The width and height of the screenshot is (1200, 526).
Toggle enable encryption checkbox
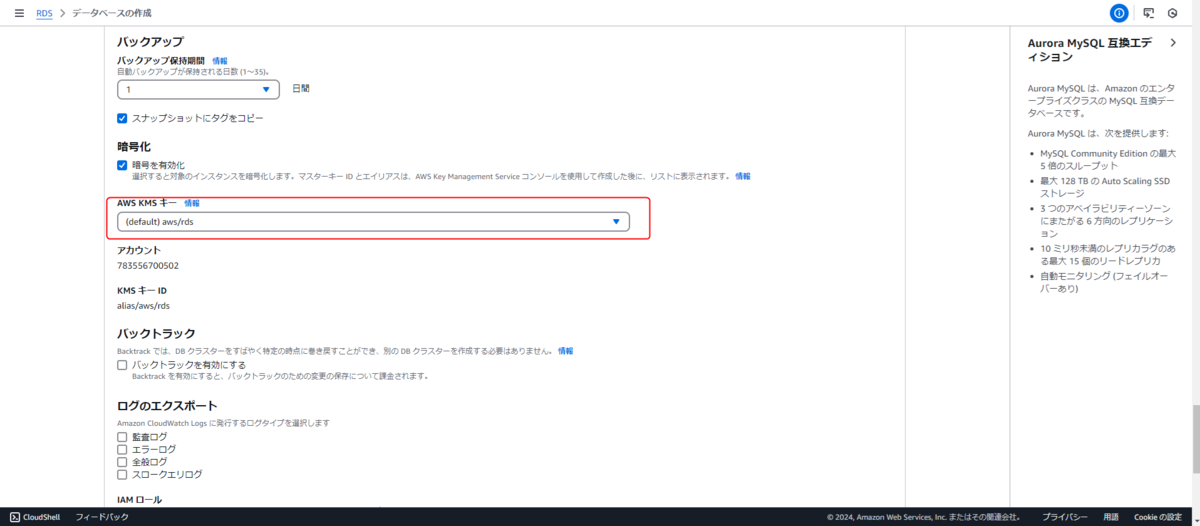click(x=122, y=164)
